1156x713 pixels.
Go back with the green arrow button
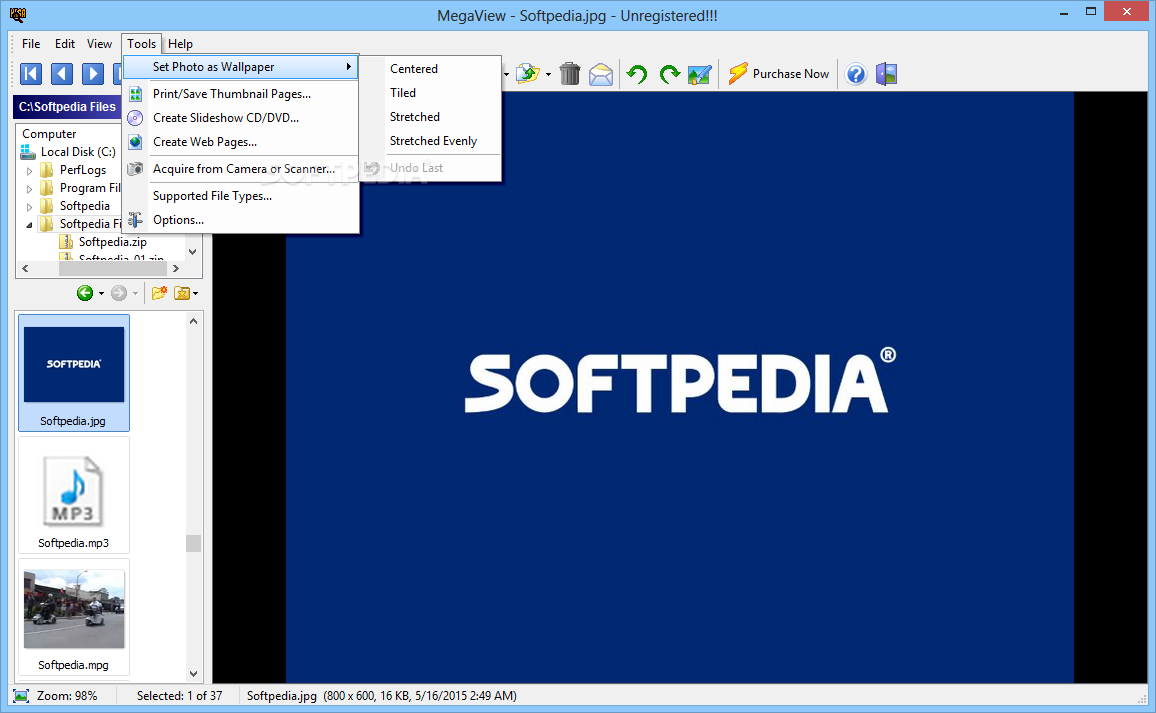click(85, 293)
